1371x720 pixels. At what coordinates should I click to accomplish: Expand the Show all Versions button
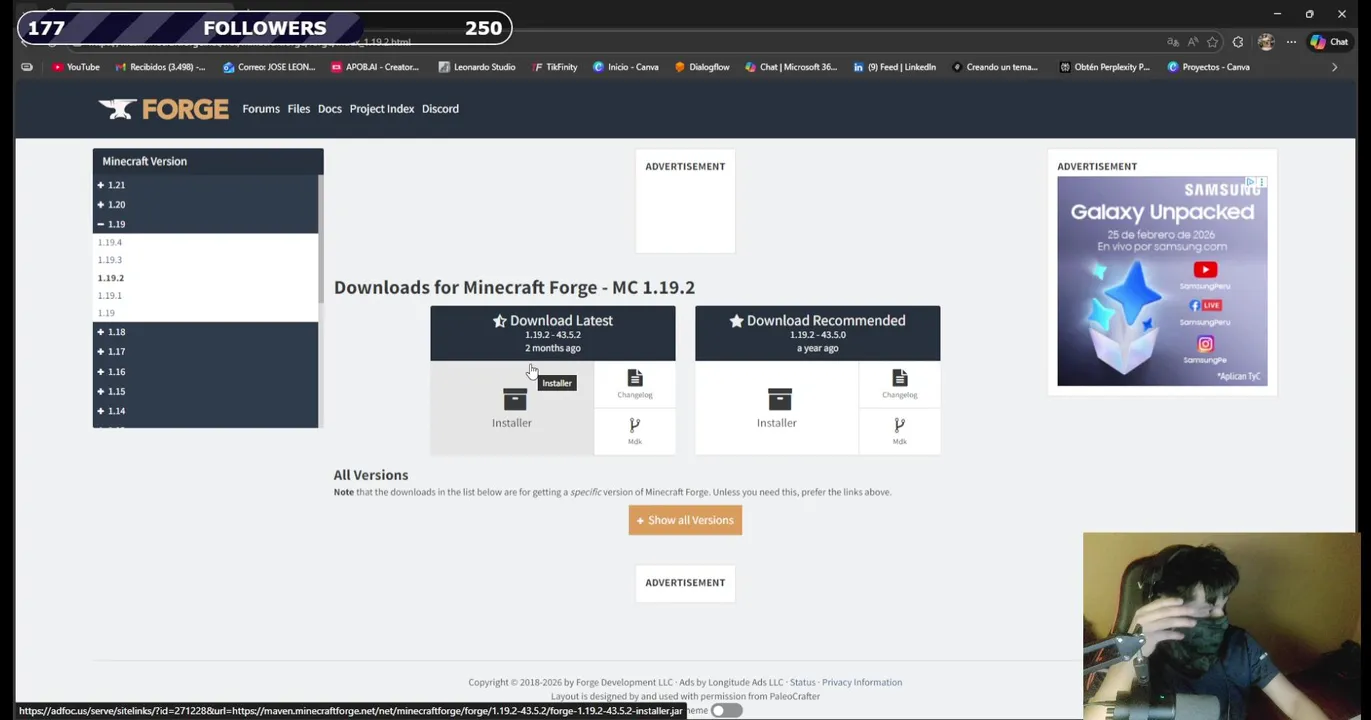pos(685,520)
